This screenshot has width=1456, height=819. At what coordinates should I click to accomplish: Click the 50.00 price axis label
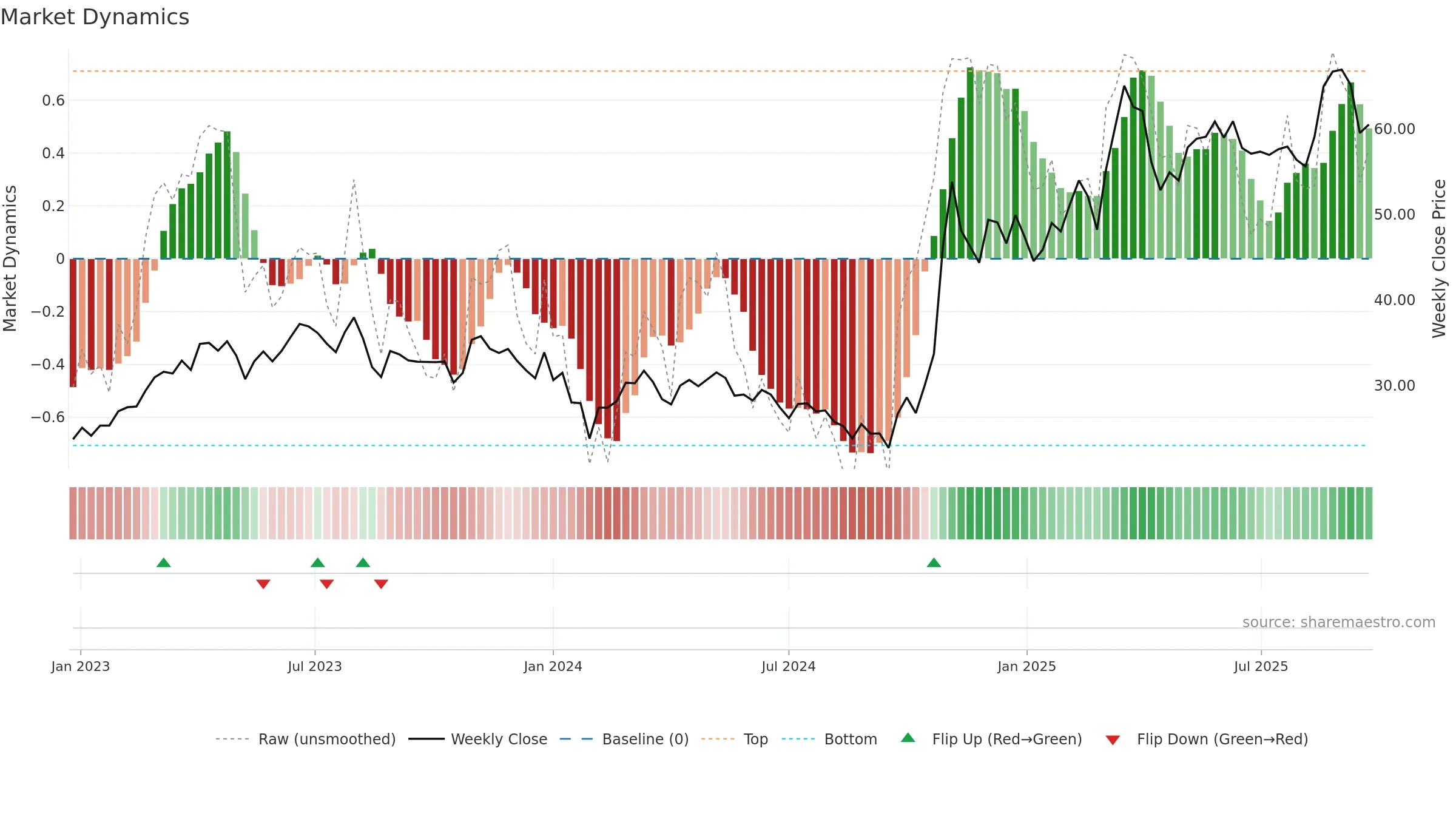tap(1395, 215)
